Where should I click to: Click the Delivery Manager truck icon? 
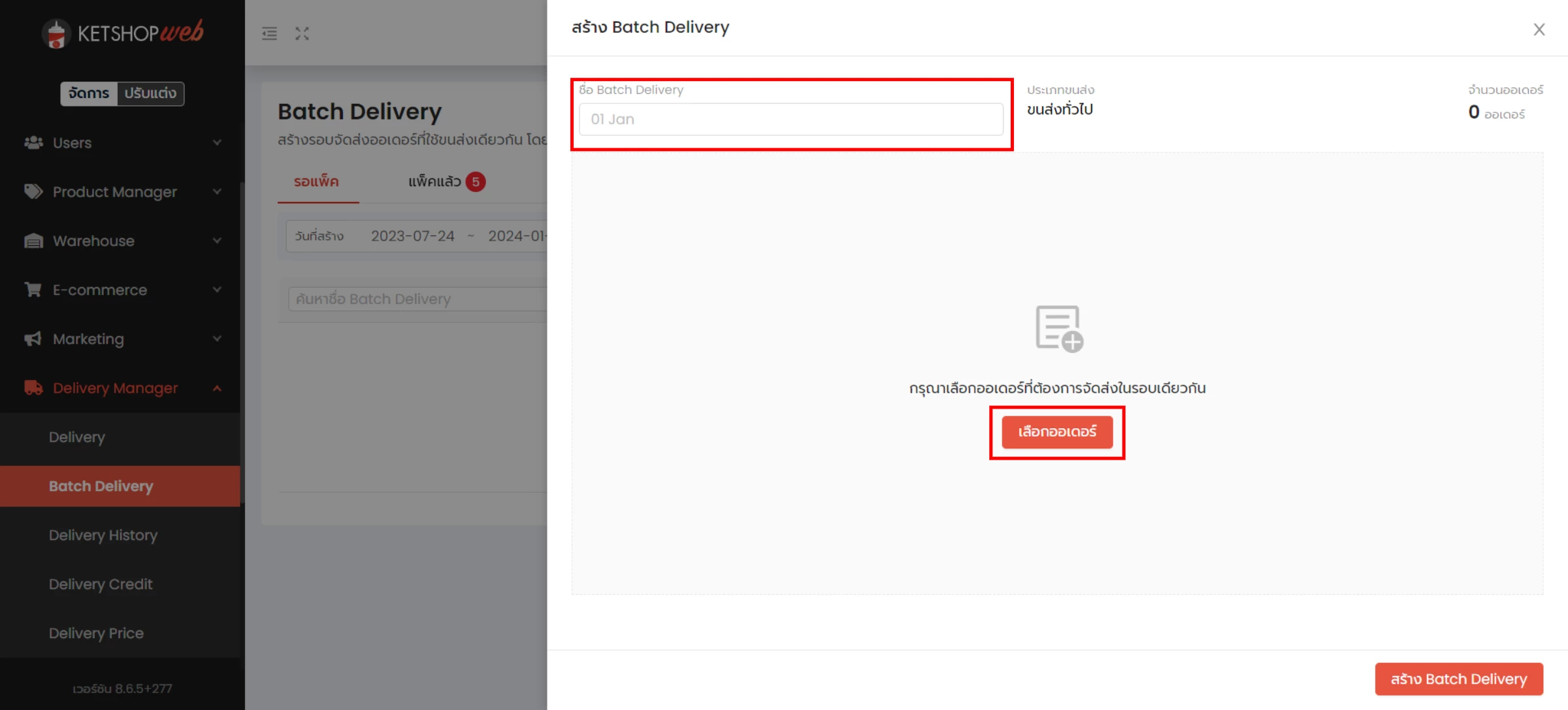33,387
